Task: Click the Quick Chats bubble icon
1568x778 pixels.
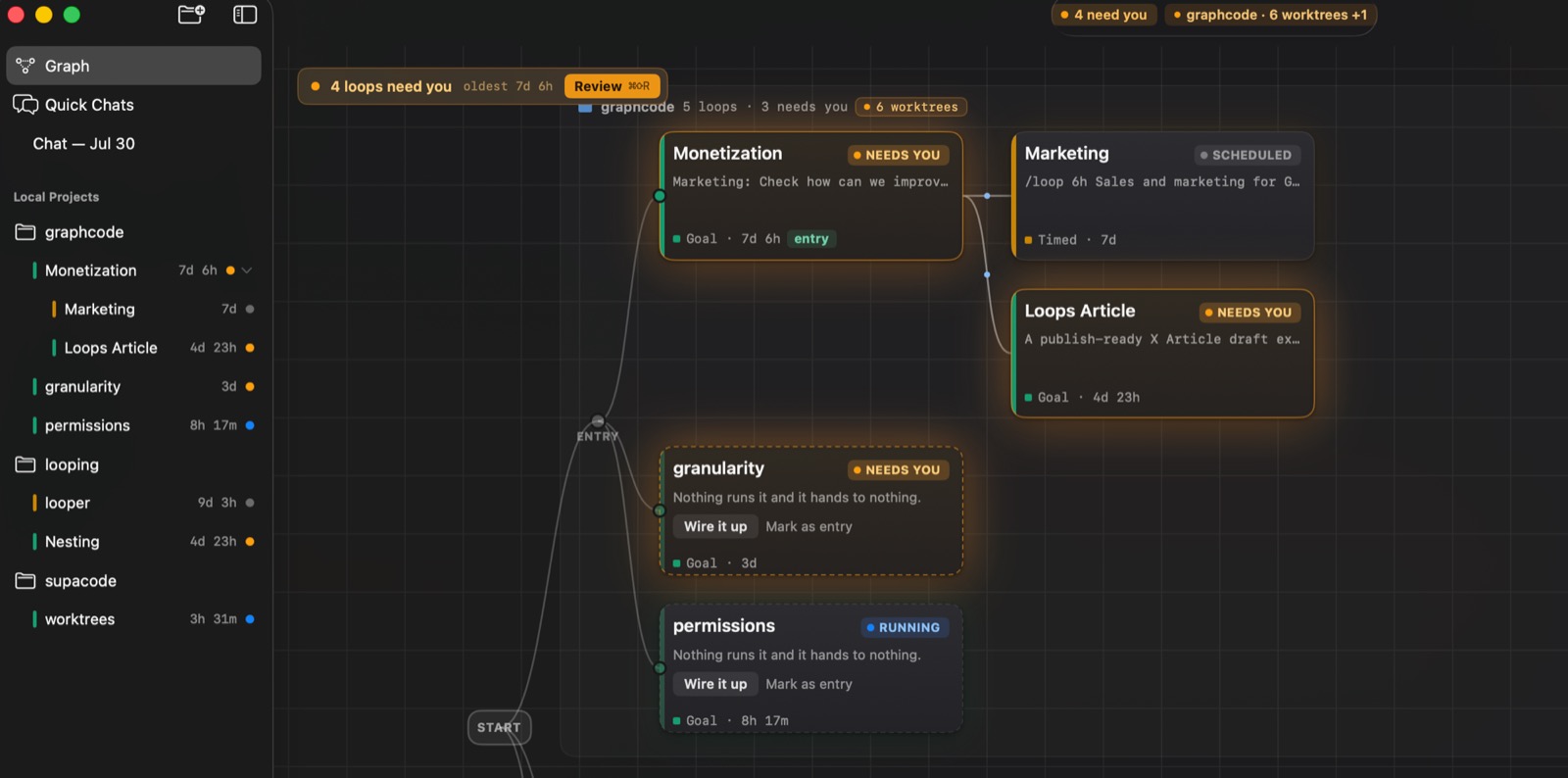Action: (25, 105)
